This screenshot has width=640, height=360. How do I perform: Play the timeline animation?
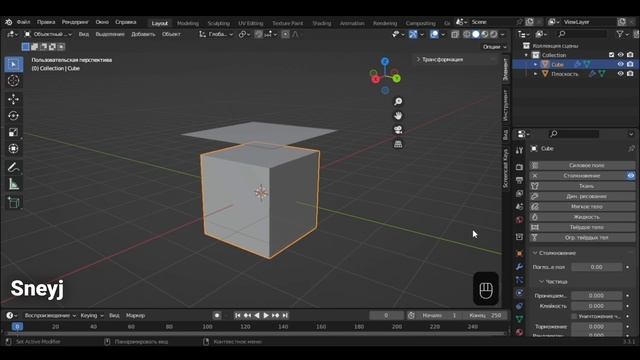click(266, 316)
